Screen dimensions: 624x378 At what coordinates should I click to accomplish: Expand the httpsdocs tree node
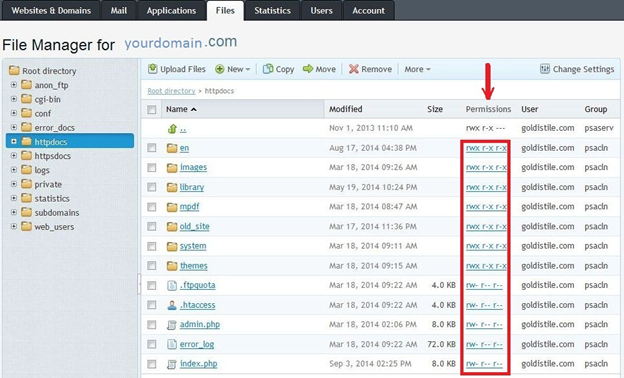tap(14, 156)
